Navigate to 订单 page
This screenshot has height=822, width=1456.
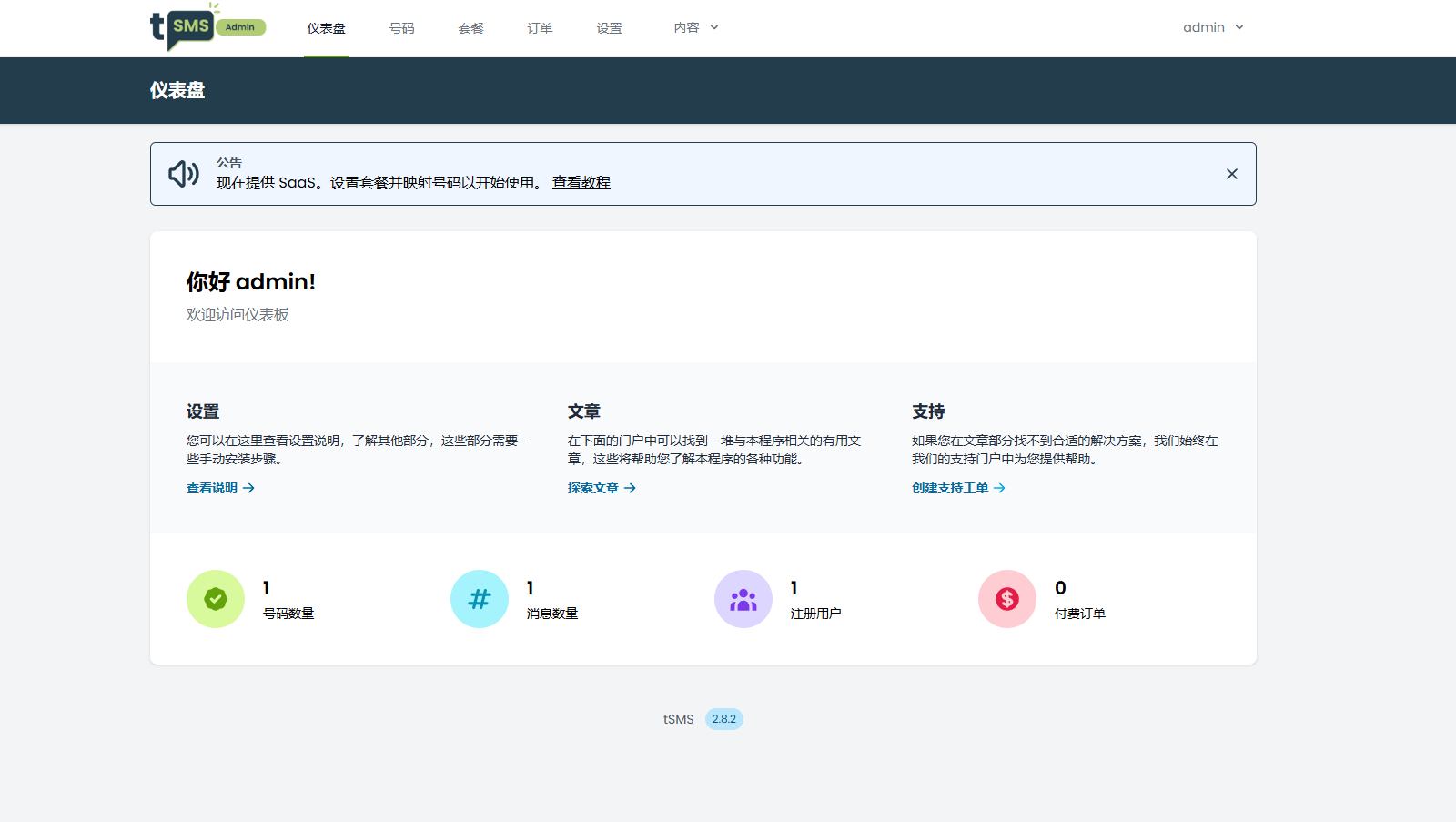[540, 28]
